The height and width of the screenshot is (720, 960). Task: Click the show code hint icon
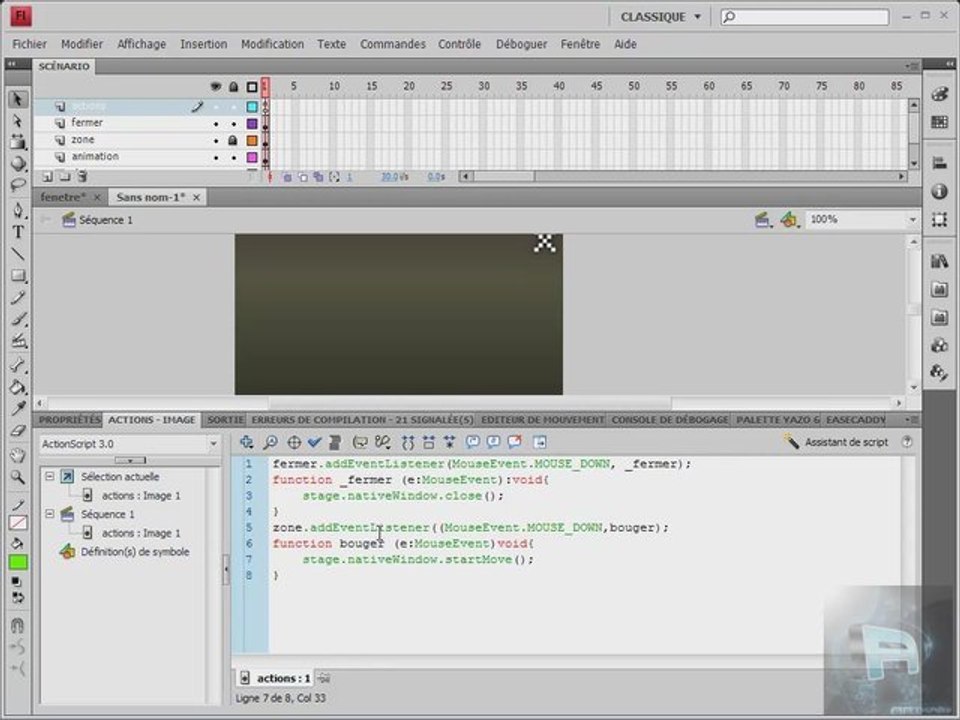point(360,442)
